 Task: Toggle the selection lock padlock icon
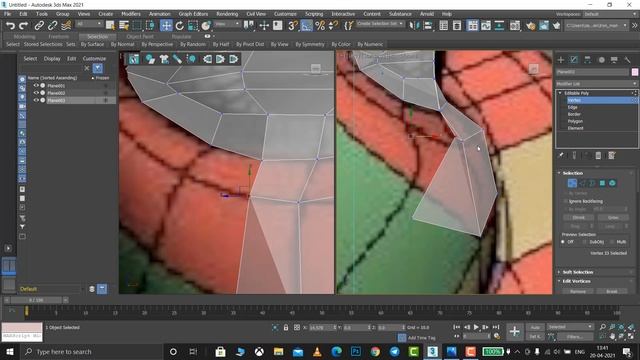point(286,327)
